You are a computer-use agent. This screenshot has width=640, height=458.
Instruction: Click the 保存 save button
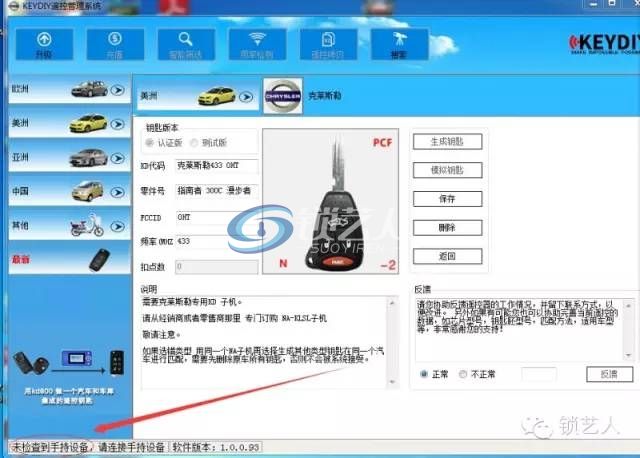point(447,199)
